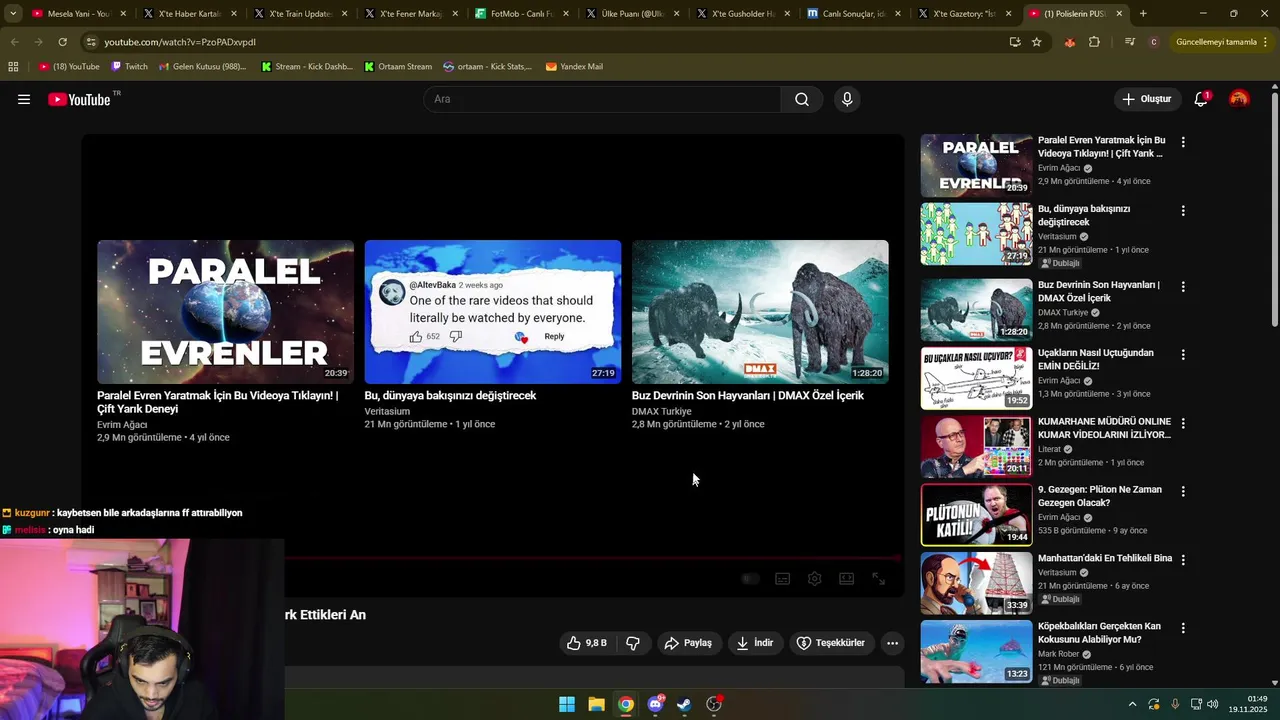Open File Explorer from taskbar
The image size is (1280, 720).
coord(596,704)
